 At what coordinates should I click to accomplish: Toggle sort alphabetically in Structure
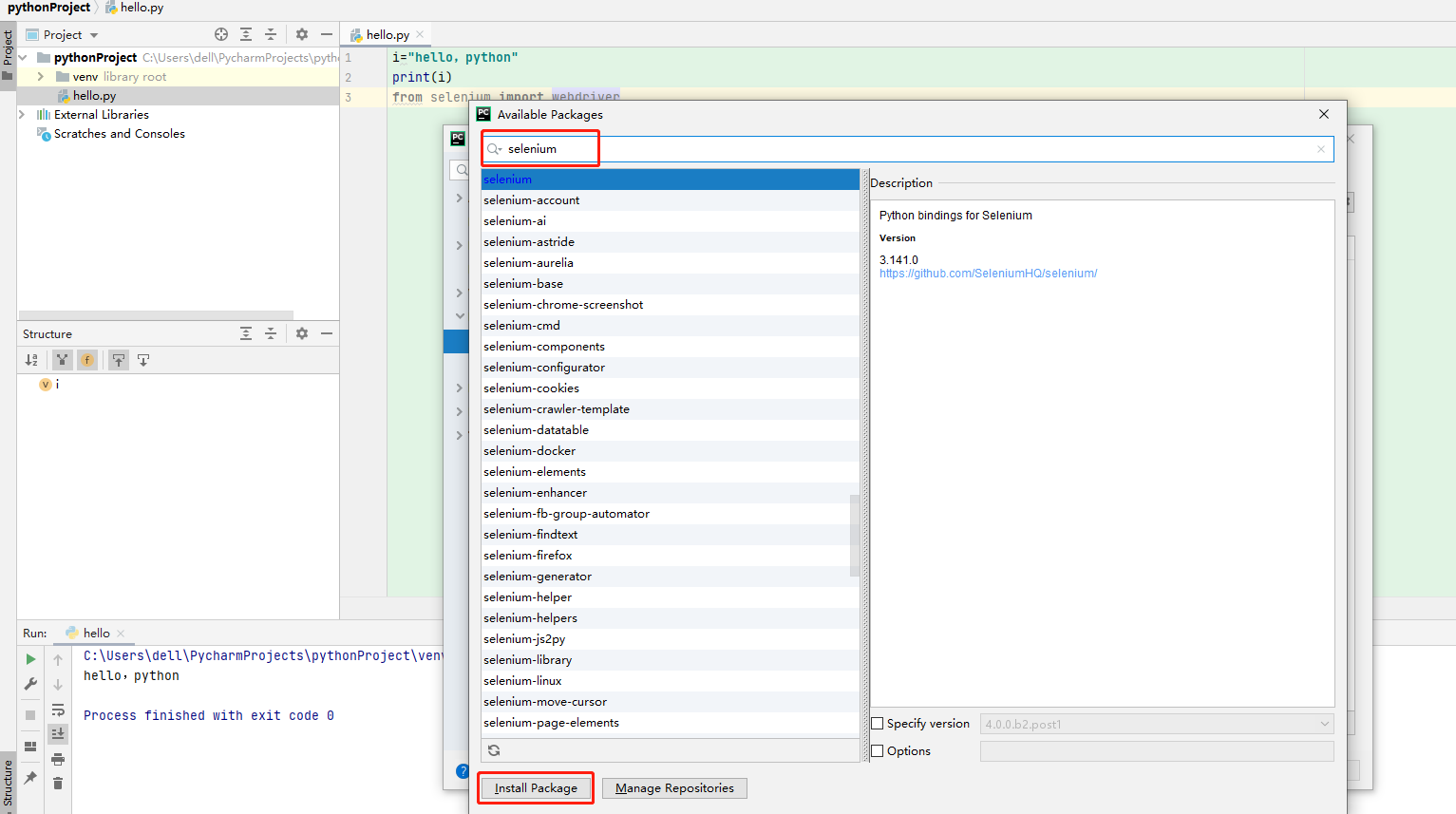(31, 360)
